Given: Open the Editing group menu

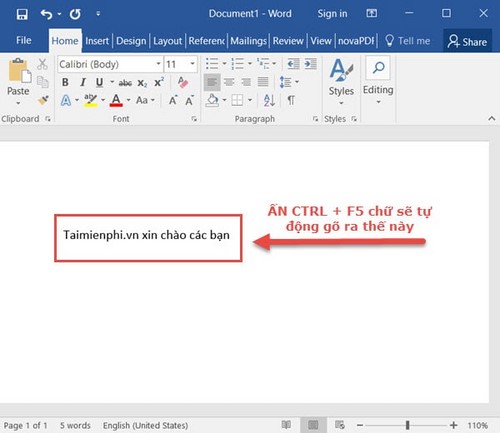Looking at the screenshot, I should 378,81.
